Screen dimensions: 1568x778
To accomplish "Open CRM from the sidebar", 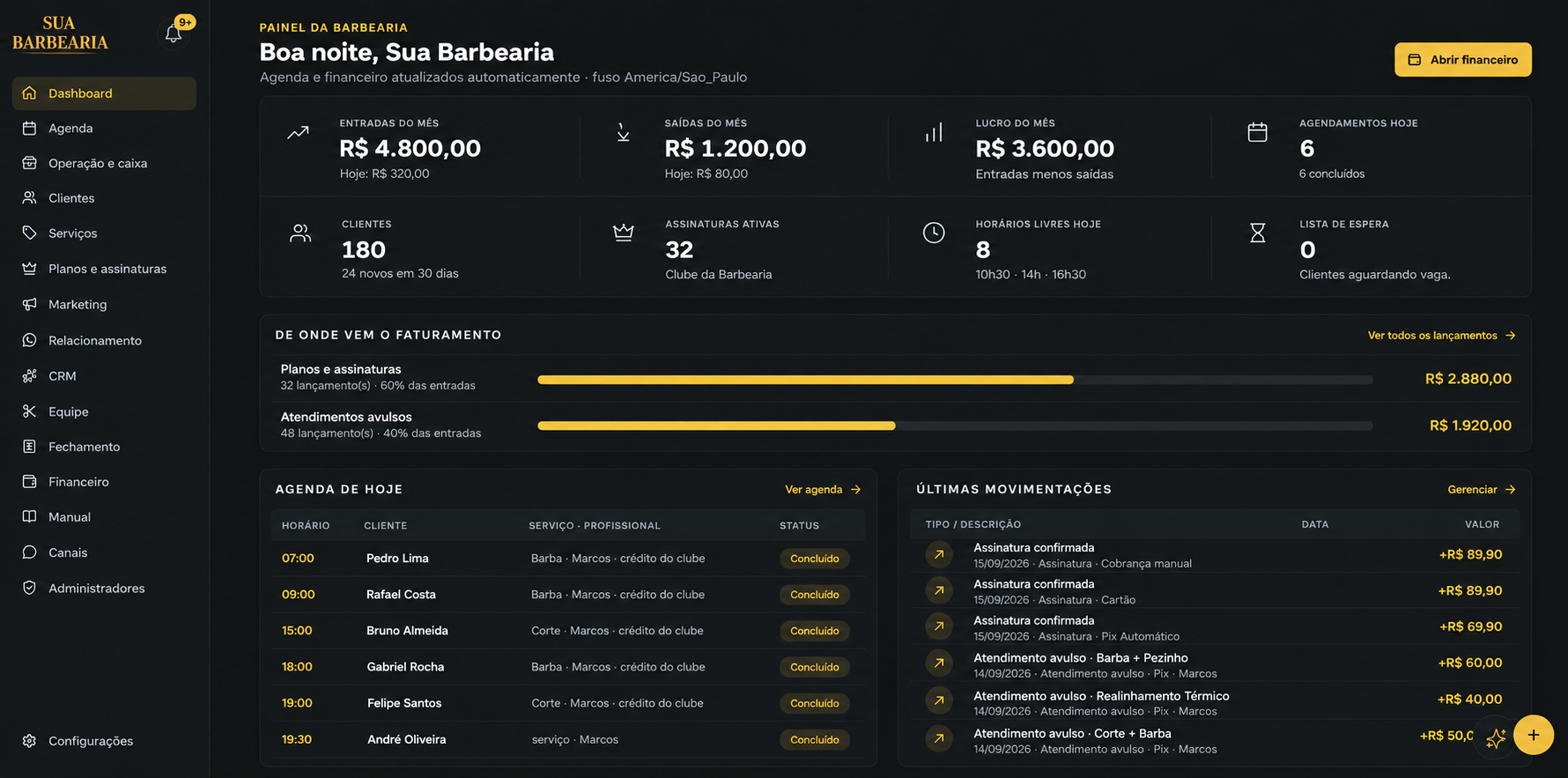I will [104, 376].
